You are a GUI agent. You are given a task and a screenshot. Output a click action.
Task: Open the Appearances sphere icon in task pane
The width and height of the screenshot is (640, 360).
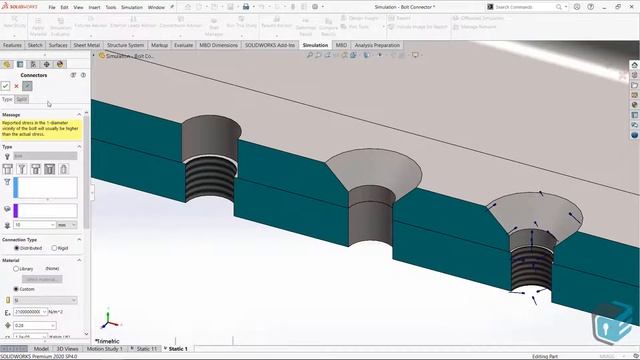click(x=634, y=105)
